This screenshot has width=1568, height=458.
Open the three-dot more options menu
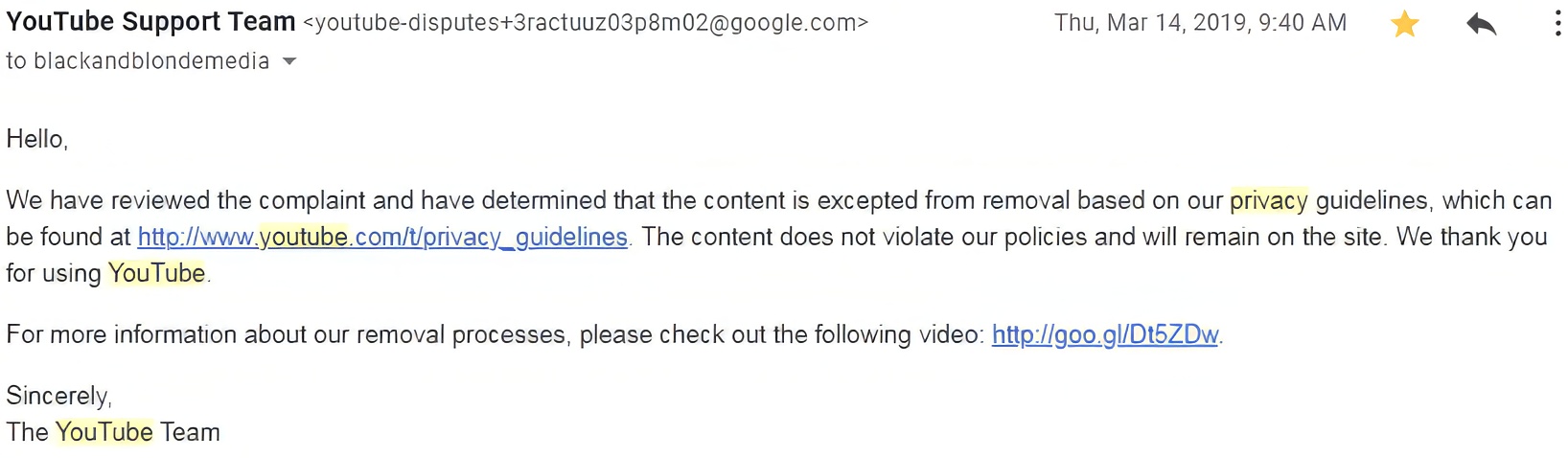[x=1557, y=24]
